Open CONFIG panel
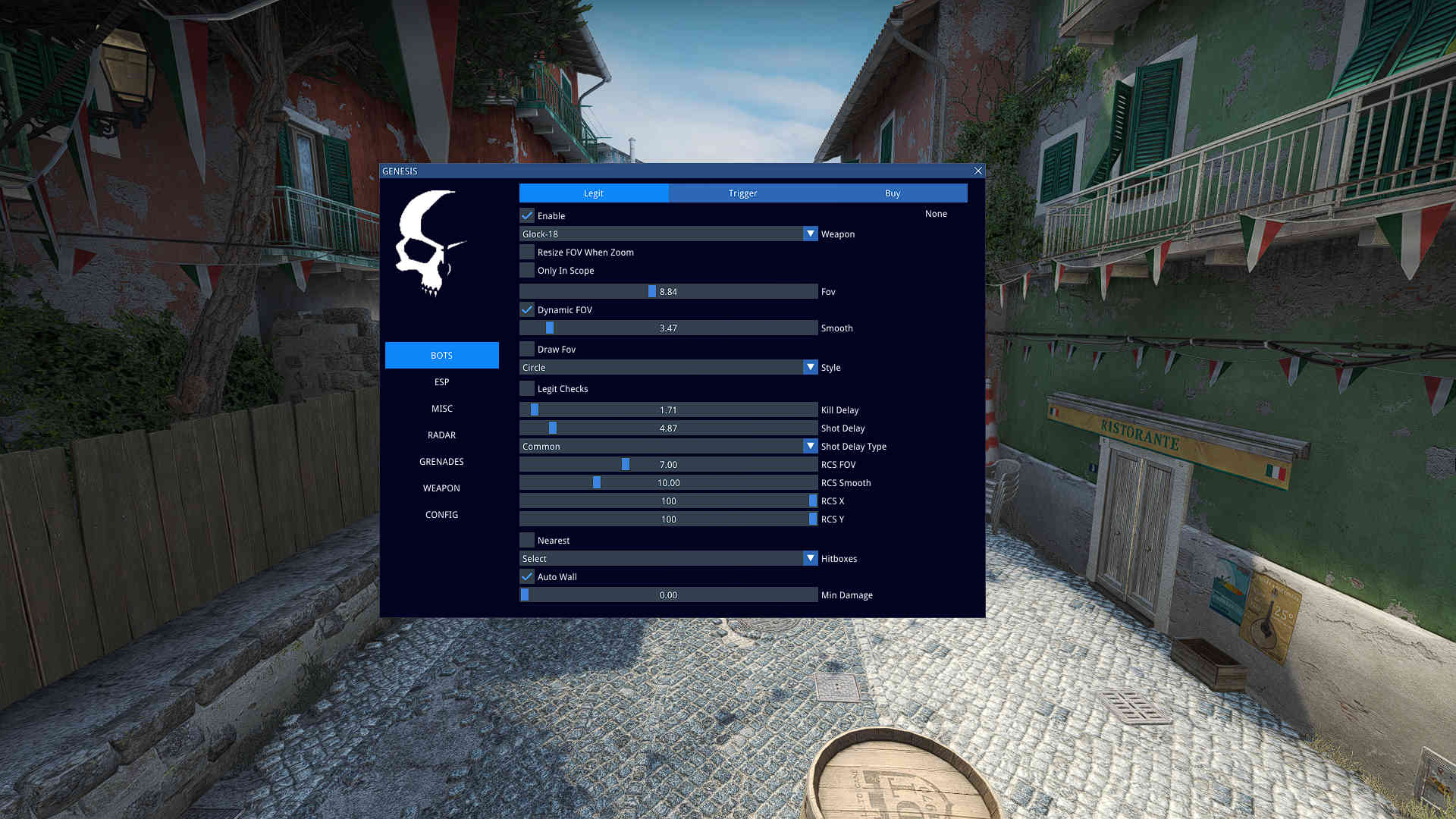Viewport: 1456px width, 819px height. [441, 514]
